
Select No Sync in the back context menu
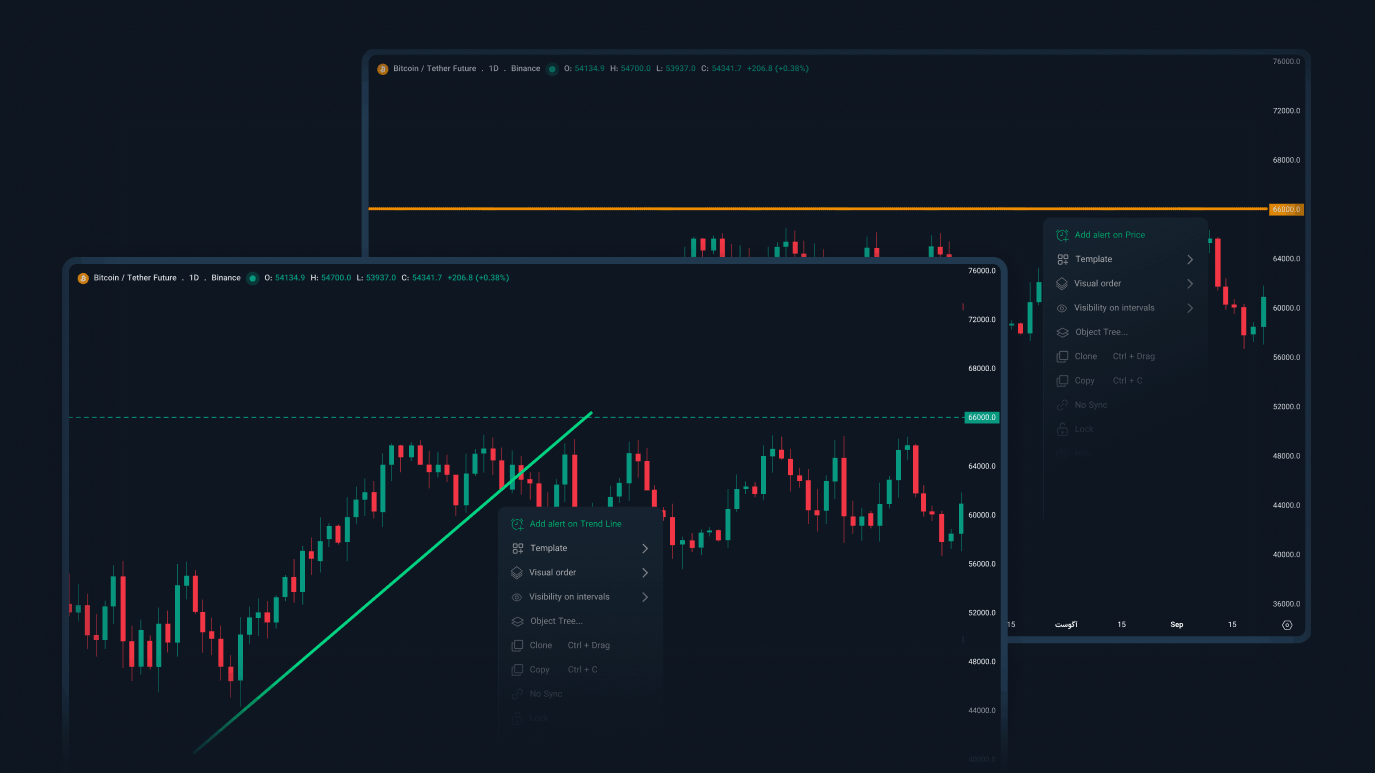(x=1091, y=405)
